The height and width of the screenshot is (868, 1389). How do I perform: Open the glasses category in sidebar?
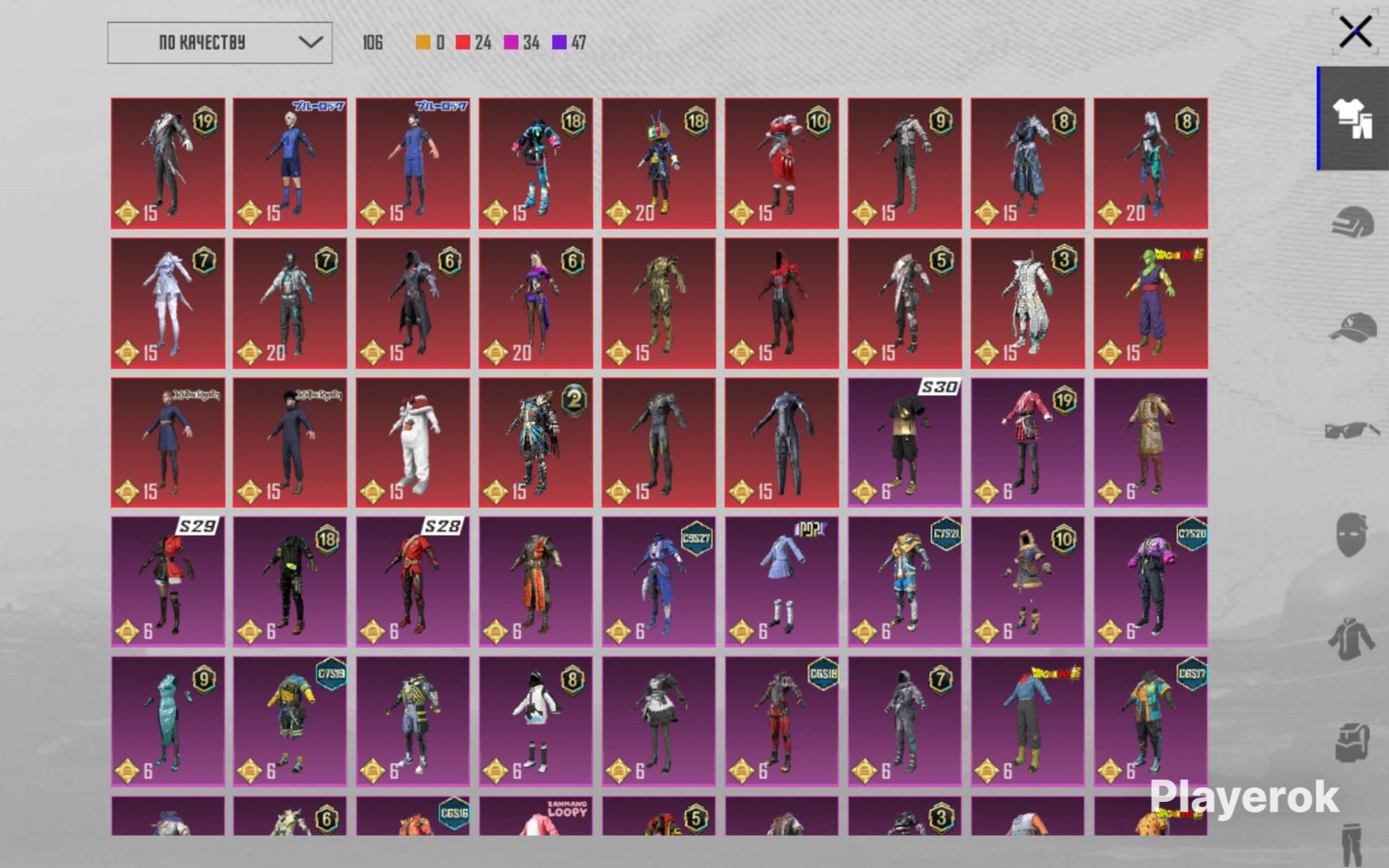click(1353, 431)
